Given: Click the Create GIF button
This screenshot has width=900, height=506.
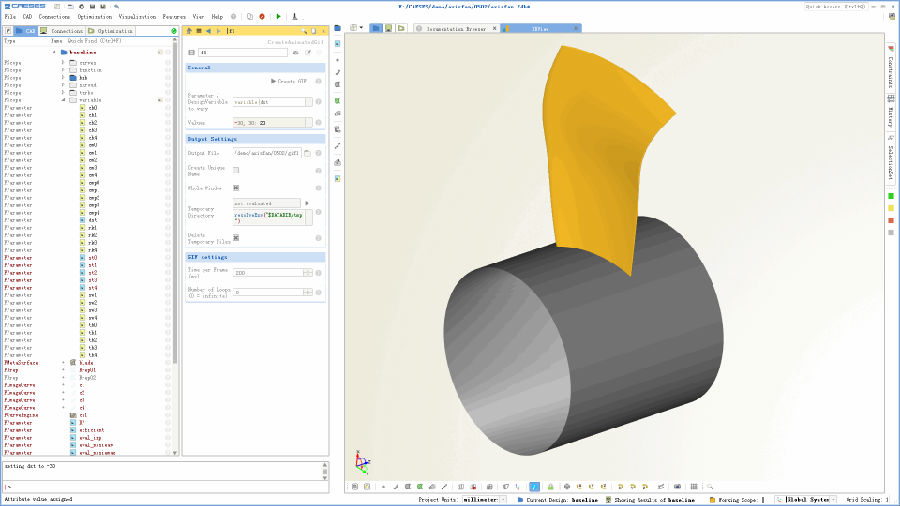Looking at the screenshot, I should [289, 81].
